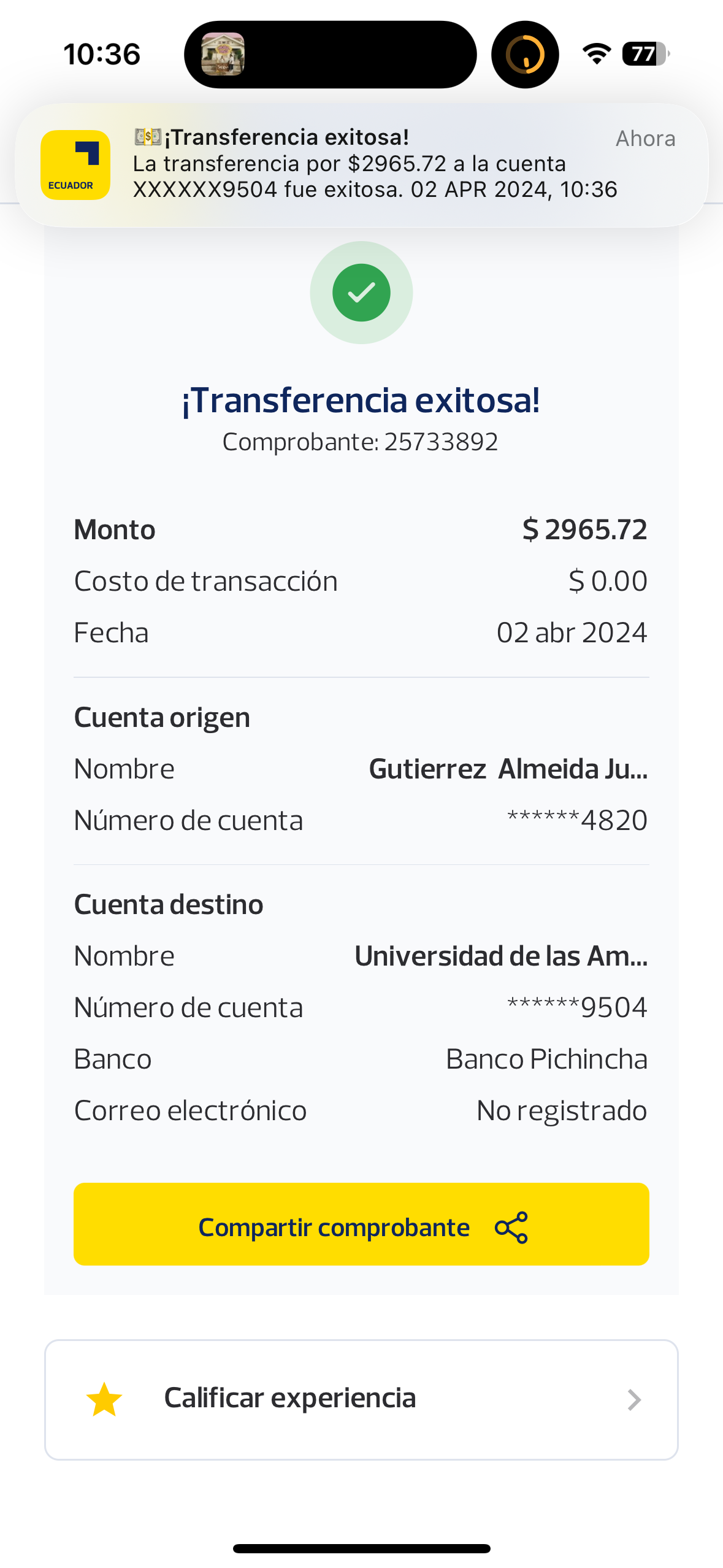This screenshot has width=723, height=1568.
Task: Tap the money emoji in the notification
Action: point(148,137)
